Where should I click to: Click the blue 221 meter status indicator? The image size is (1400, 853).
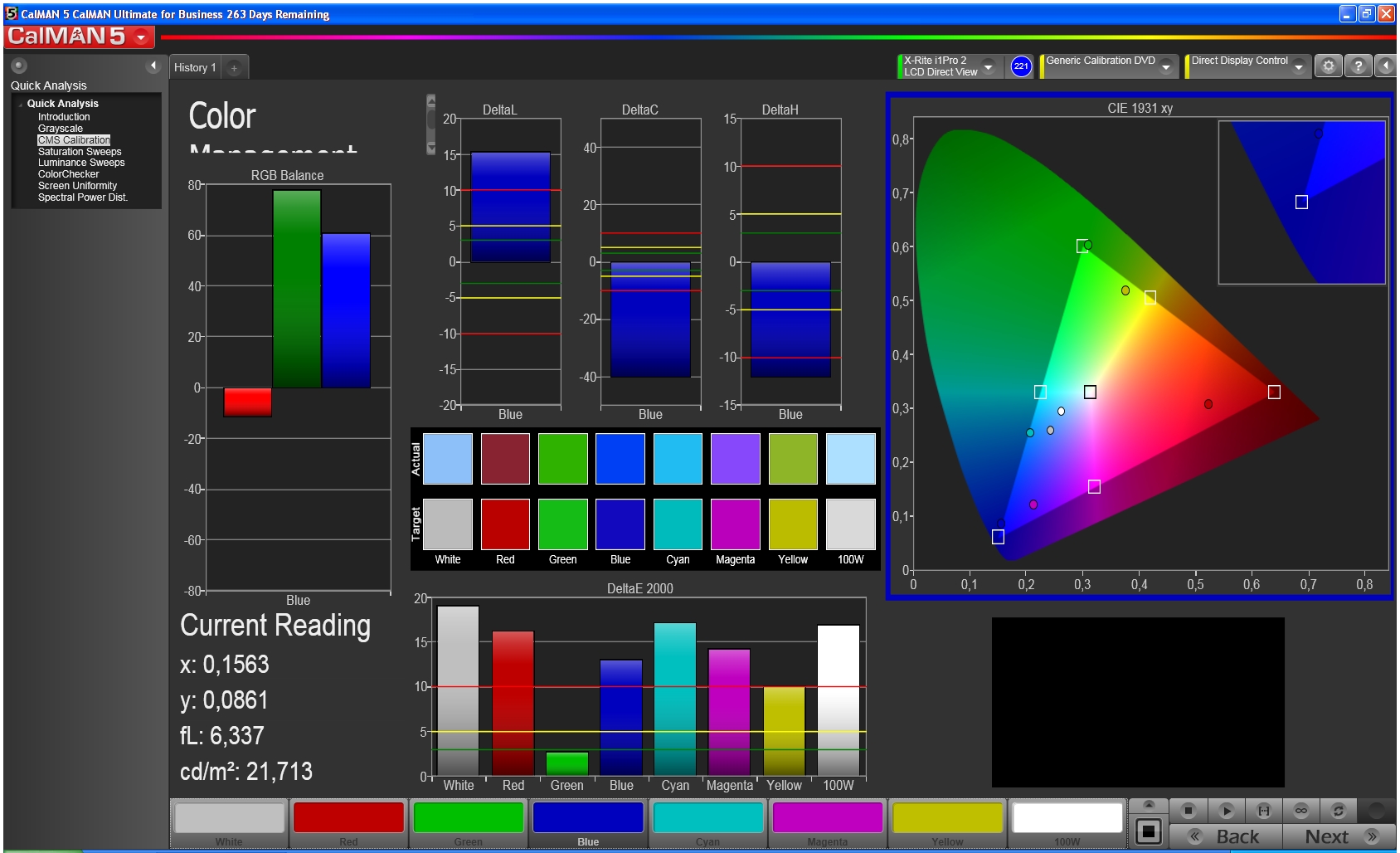(x=1021, y=66)
